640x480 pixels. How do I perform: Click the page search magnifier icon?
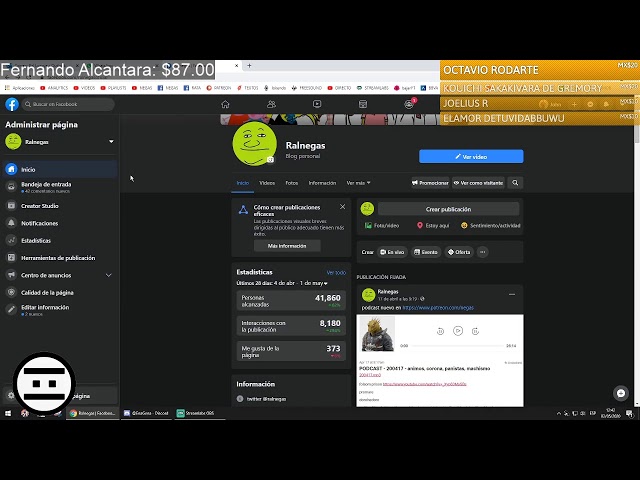pos(515,183)
